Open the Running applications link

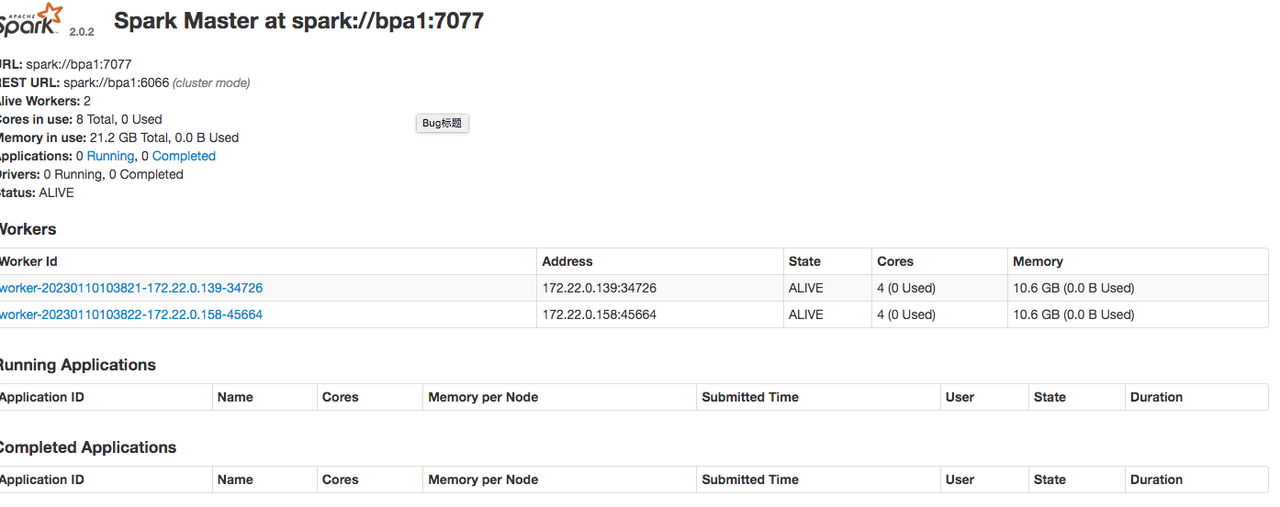pos(110,156)
